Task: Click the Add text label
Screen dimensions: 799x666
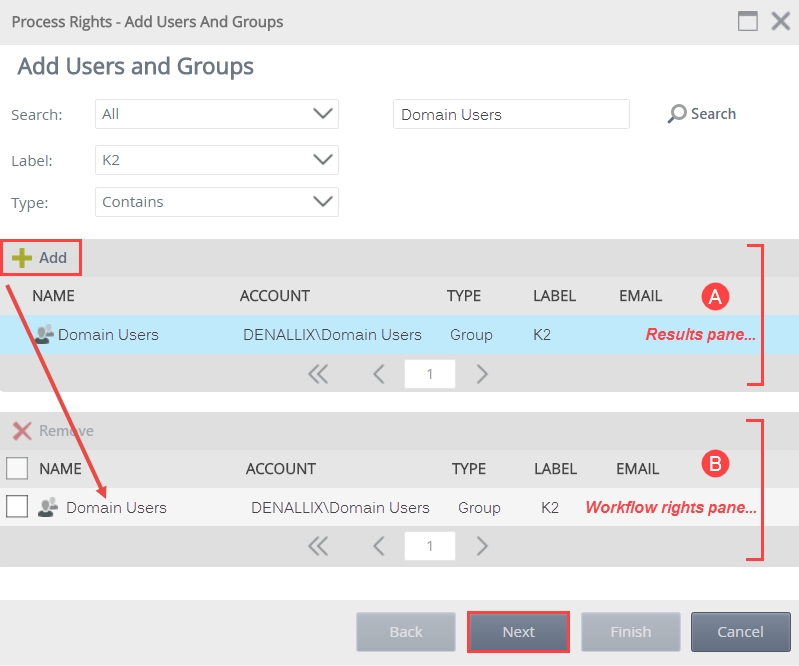Action: point(53,258)
